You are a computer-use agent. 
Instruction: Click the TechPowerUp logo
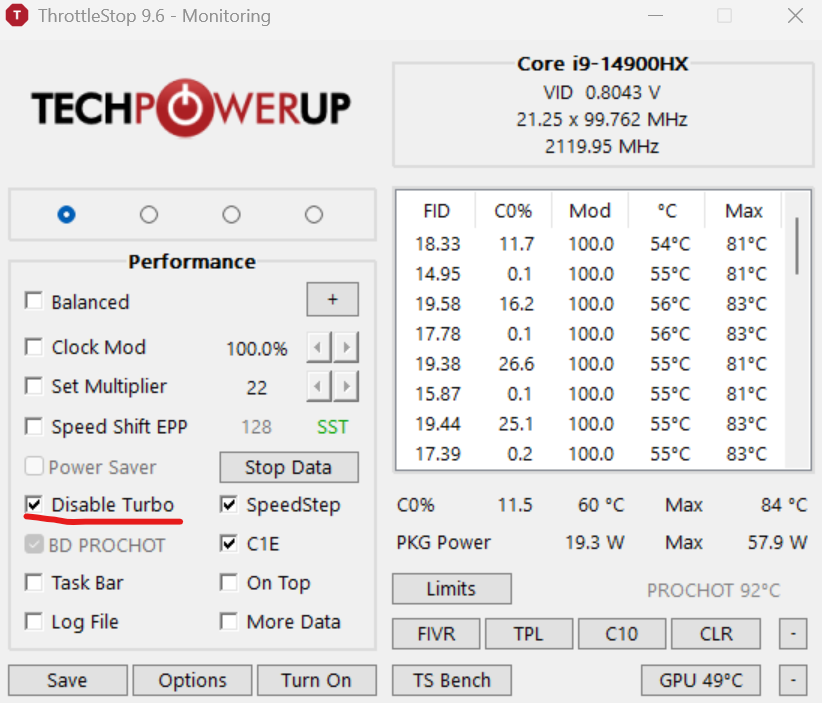191,108
